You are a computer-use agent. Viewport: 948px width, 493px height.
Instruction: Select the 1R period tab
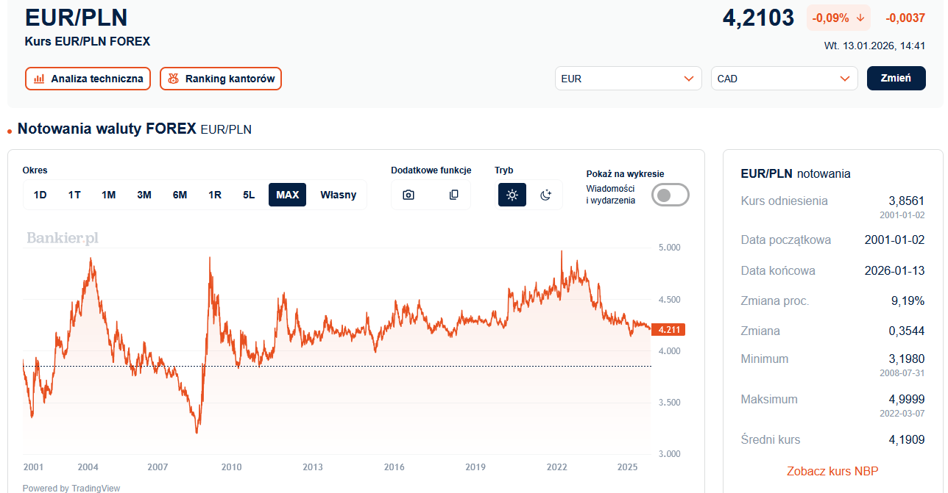(215, 195)
